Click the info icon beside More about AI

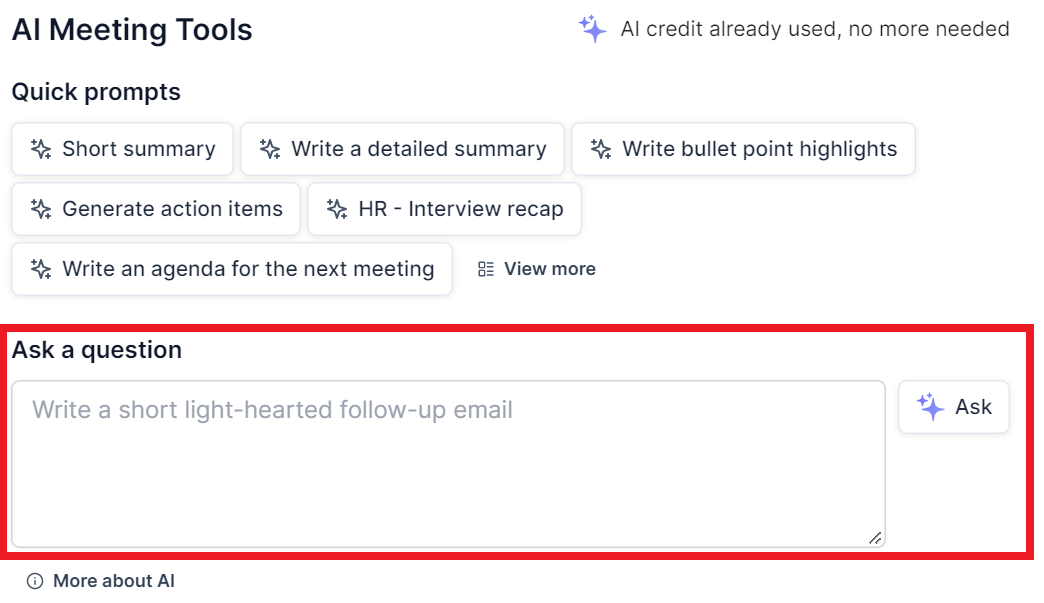pyautogui.click(x=35, y=581)
